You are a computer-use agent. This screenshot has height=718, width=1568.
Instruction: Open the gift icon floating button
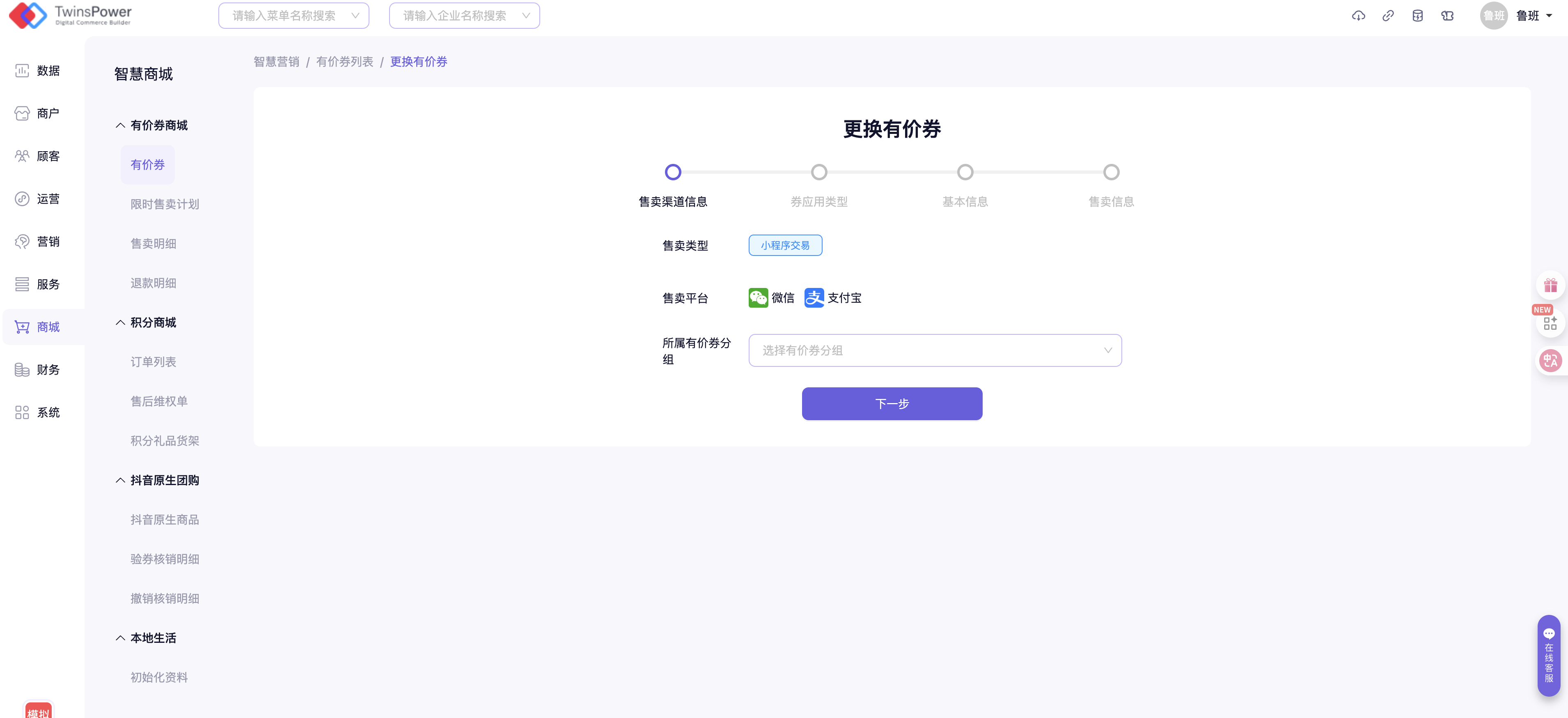[1550, 285]
